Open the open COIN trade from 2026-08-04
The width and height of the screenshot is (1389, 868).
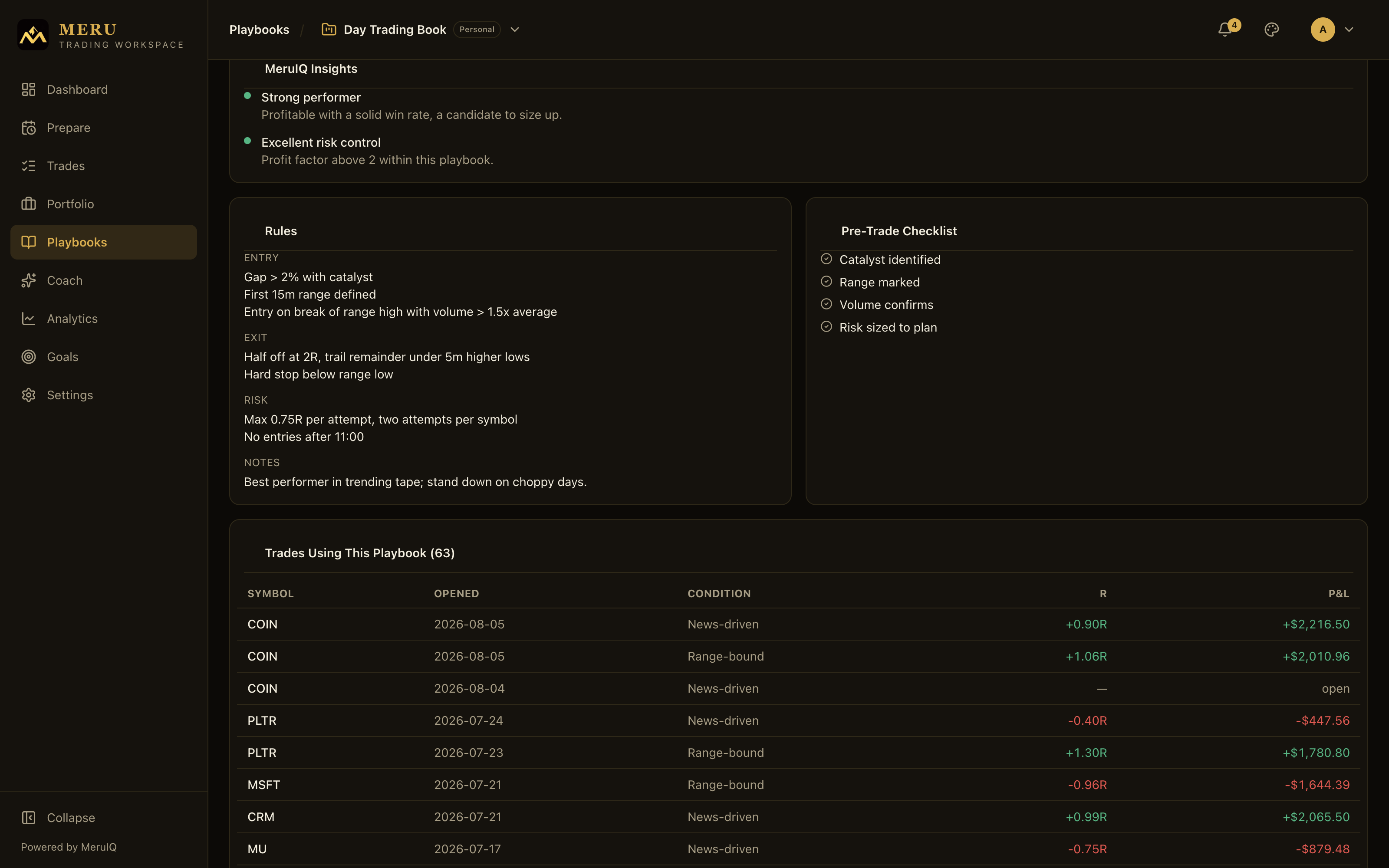(x=798, y=688)
